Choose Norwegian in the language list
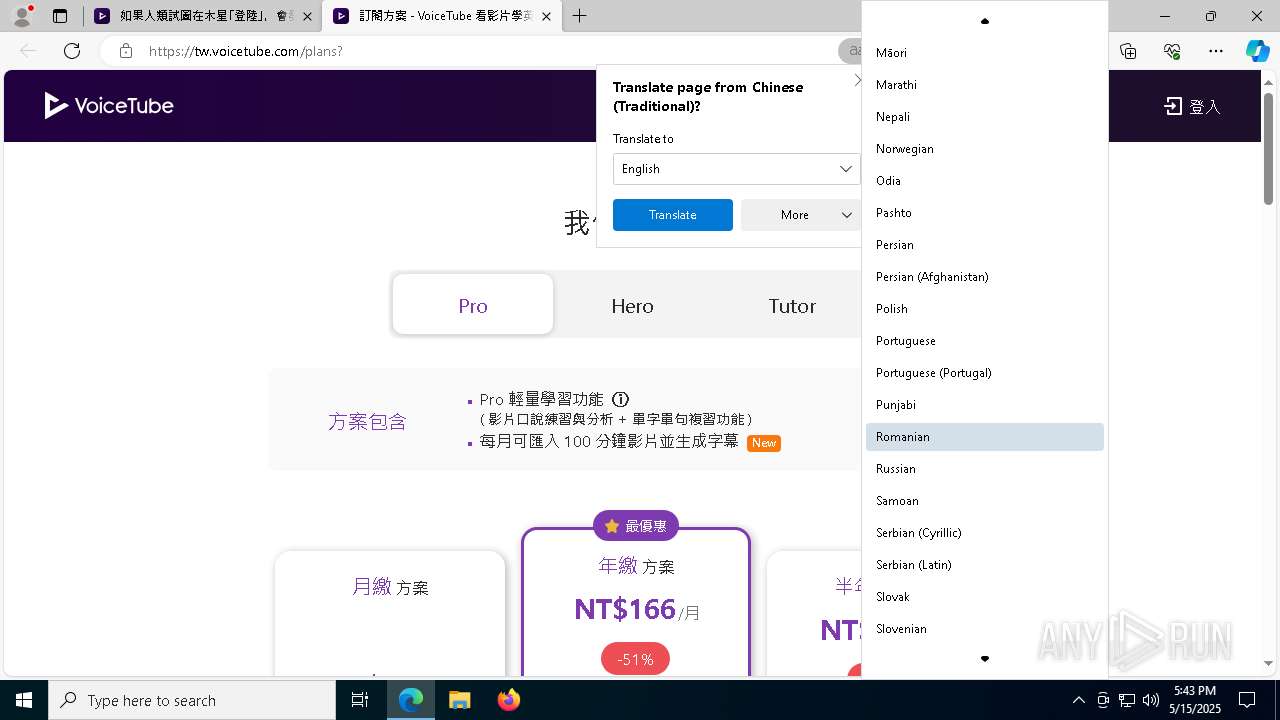This screenshot has height=720, width=1280. [985, 149]
